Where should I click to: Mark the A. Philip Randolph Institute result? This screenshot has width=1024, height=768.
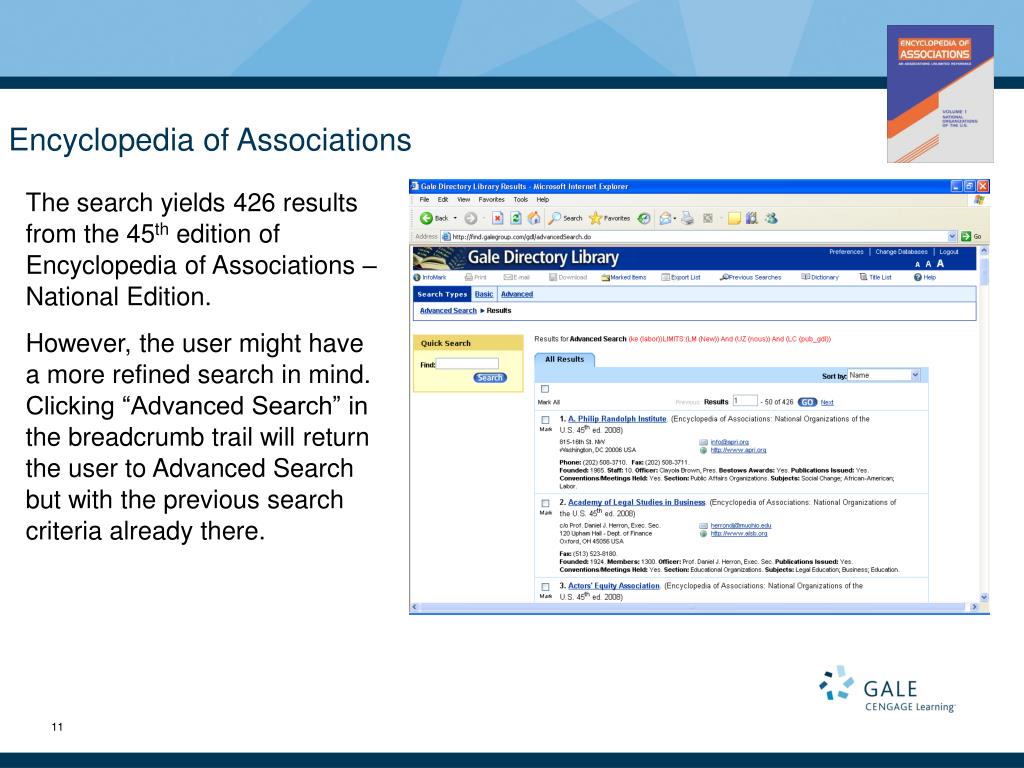[545, 420]
